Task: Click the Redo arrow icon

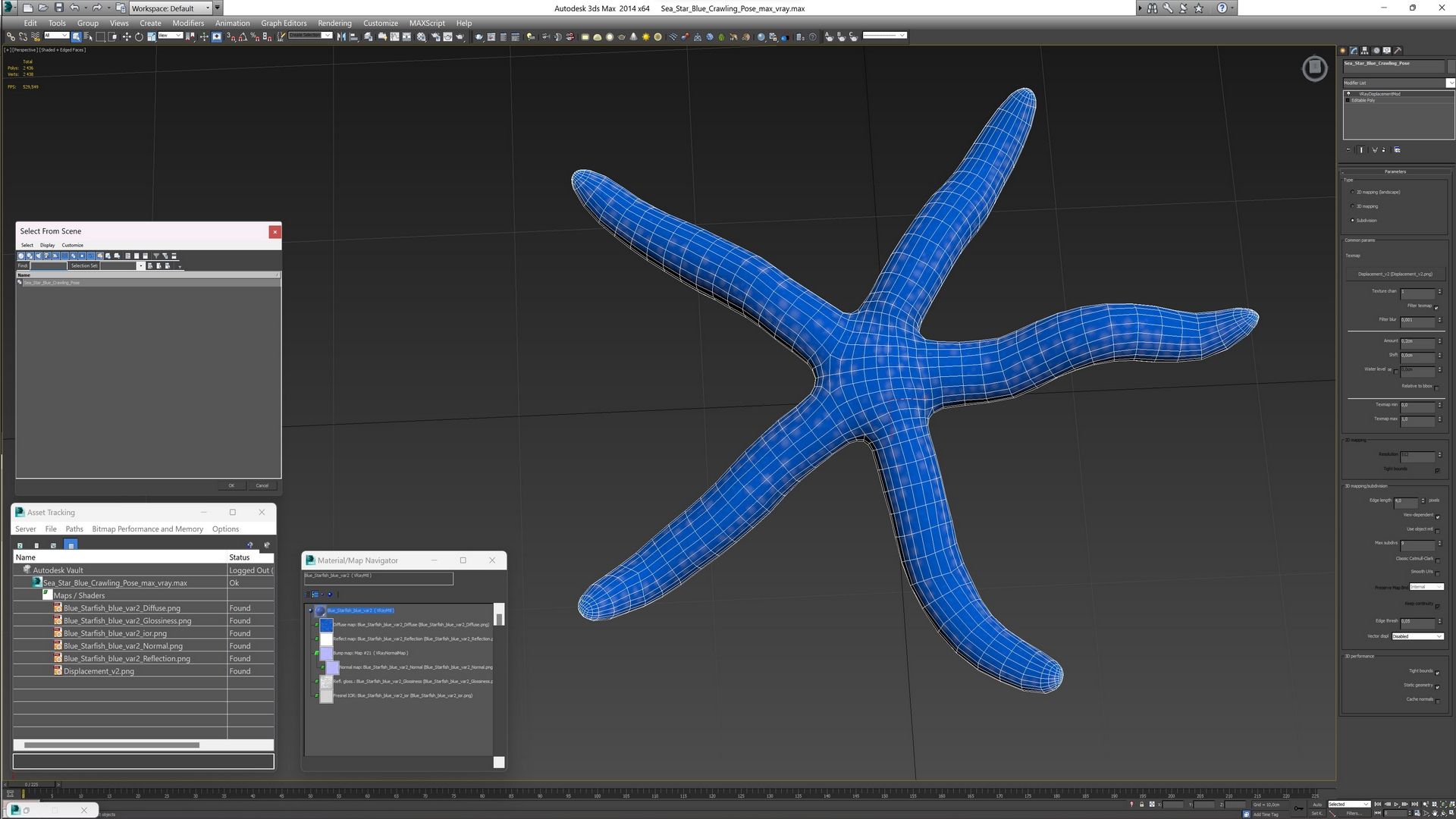Action: pos(96,8)
